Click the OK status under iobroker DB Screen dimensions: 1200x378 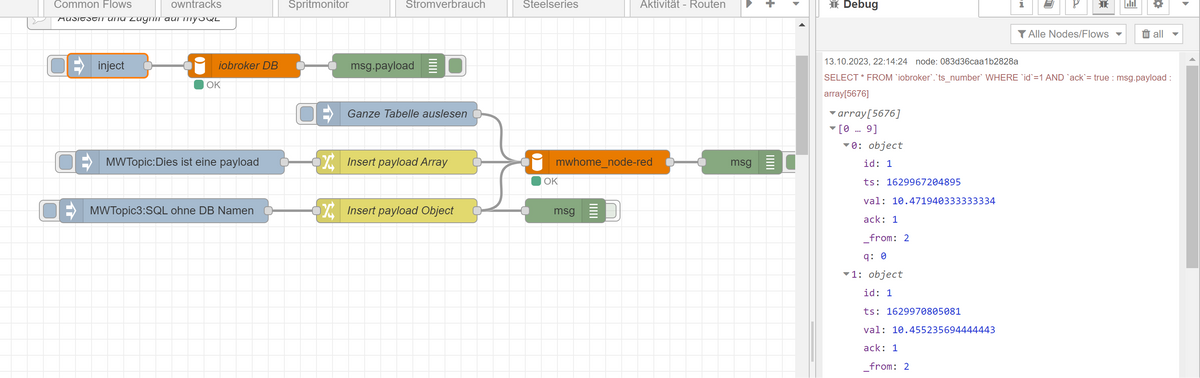pos(206,85)
